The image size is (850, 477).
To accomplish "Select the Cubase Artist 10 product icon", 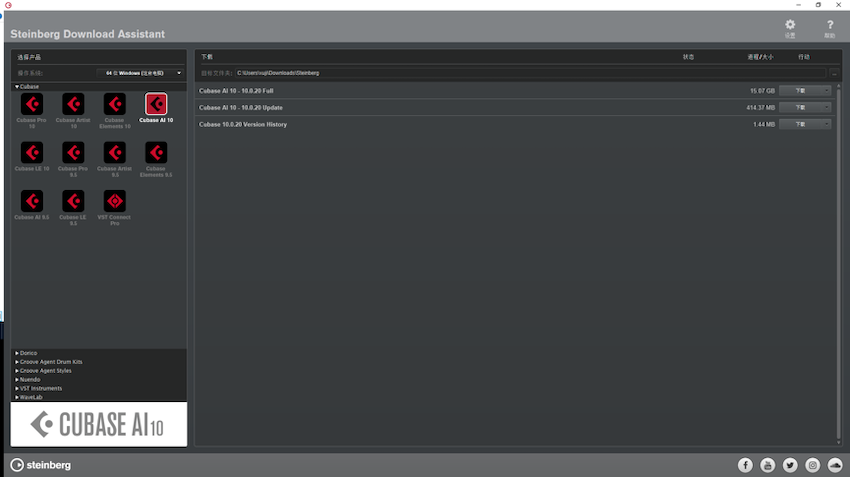I will (73, 104).
